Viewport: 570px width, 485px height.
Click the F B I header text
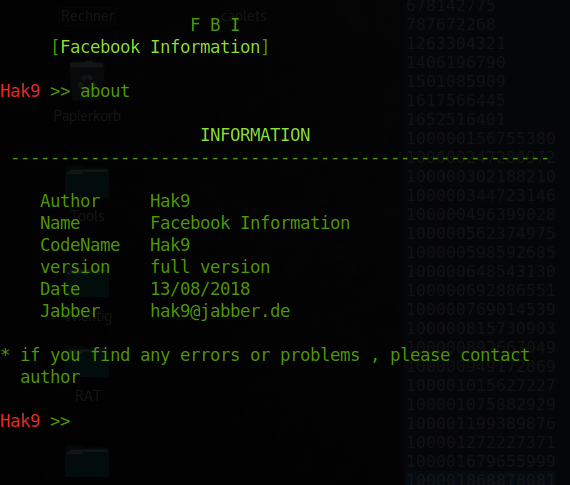tap(215, 25)
